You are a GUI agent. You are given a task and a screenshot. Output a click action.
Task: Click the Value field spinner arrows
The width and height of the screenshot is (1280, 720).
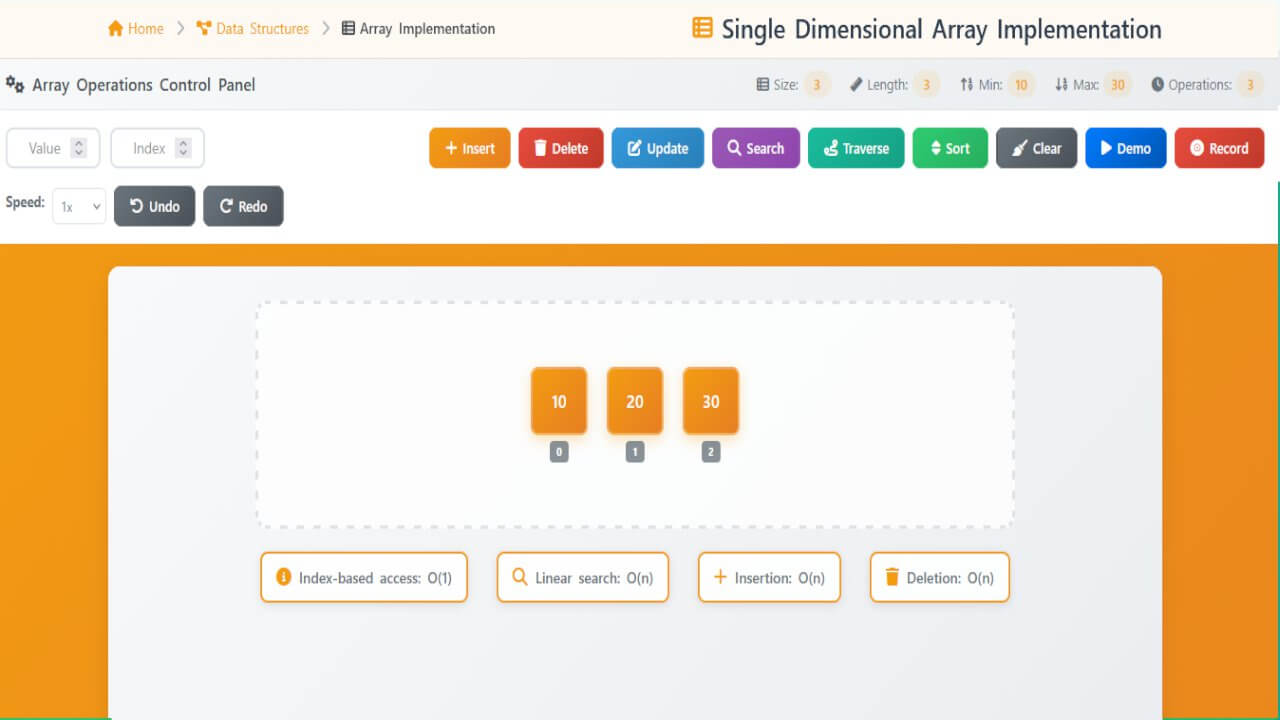[x=79, y=148]
